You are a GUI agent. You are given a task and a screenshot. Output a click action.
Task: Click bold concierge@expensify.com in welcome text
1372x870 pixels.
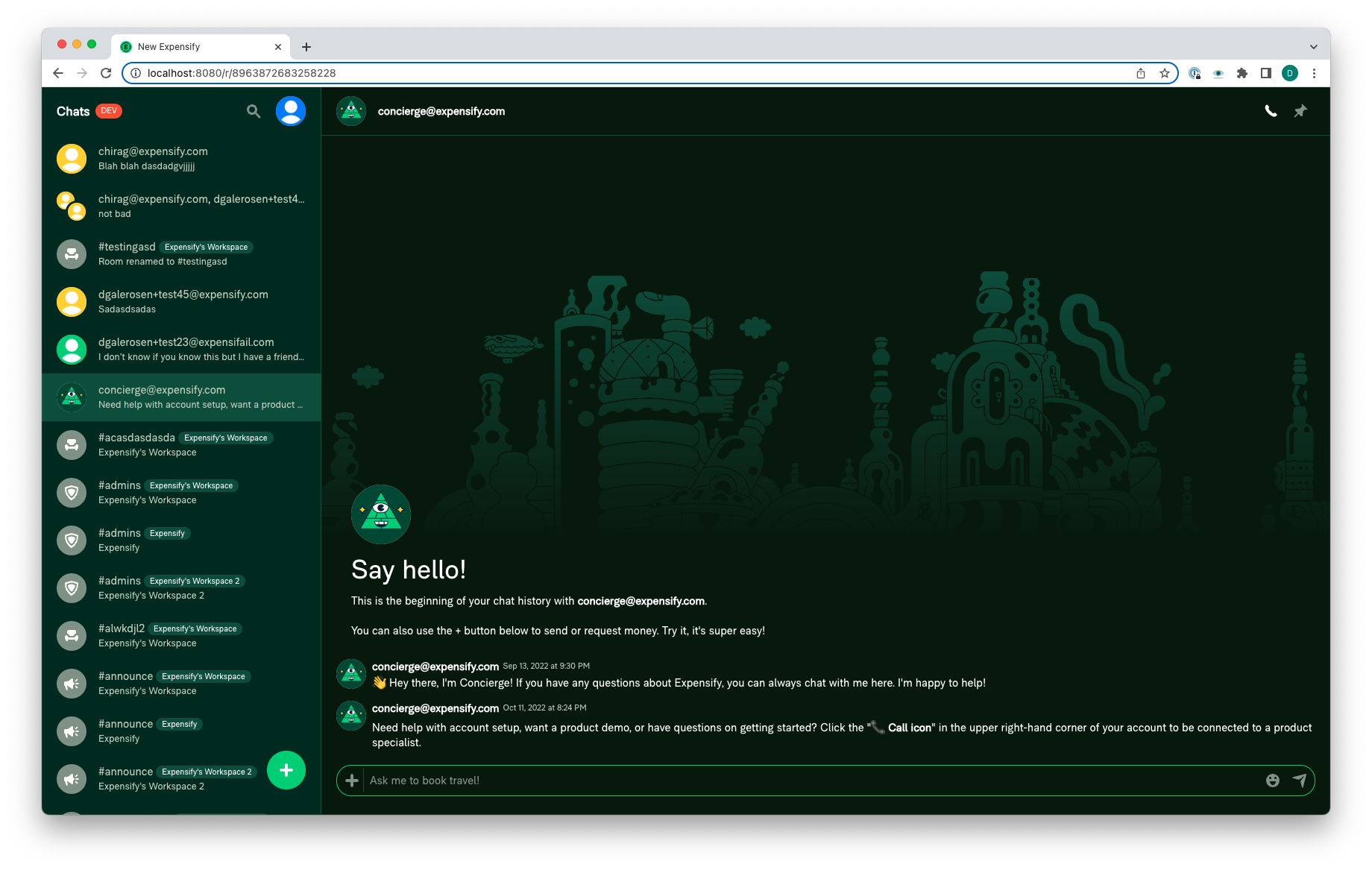tap(641, 601)
